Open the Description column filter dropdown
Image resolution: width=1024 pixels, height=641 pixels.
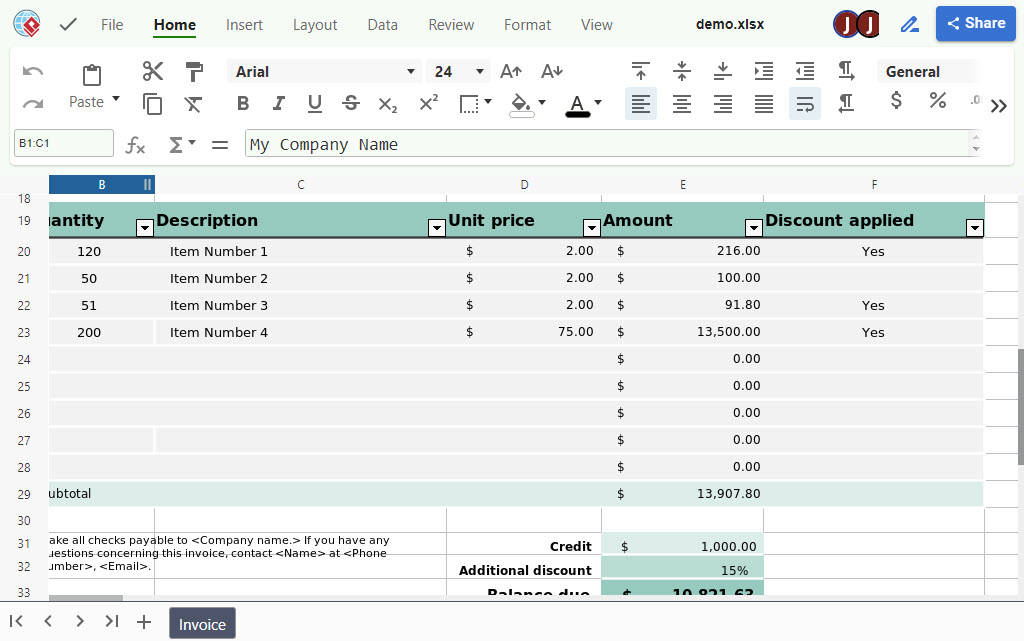[437, 228]
